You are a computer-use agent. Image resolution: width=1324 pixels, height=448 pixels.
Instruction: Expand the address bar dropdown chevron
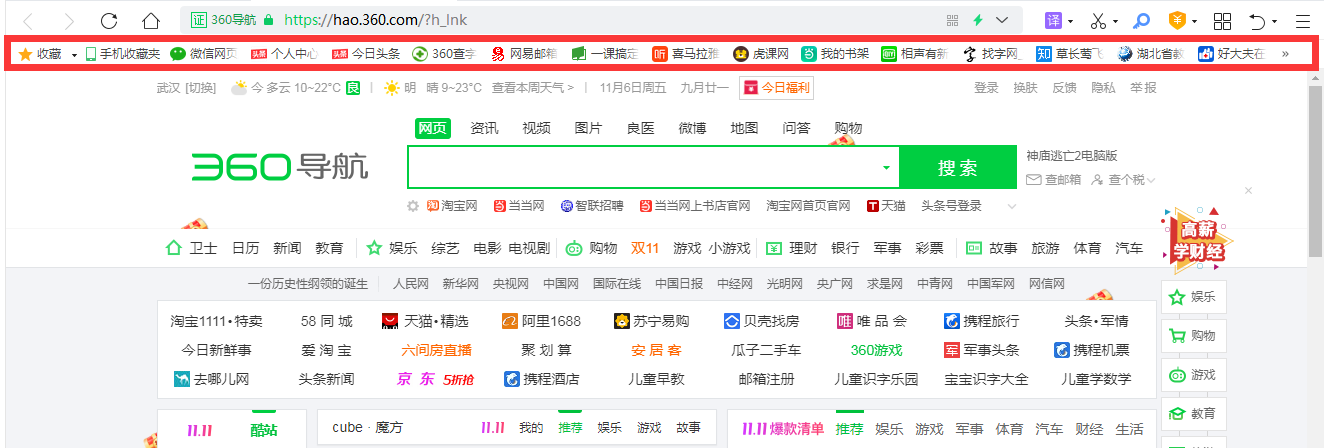click(1002, 20)
